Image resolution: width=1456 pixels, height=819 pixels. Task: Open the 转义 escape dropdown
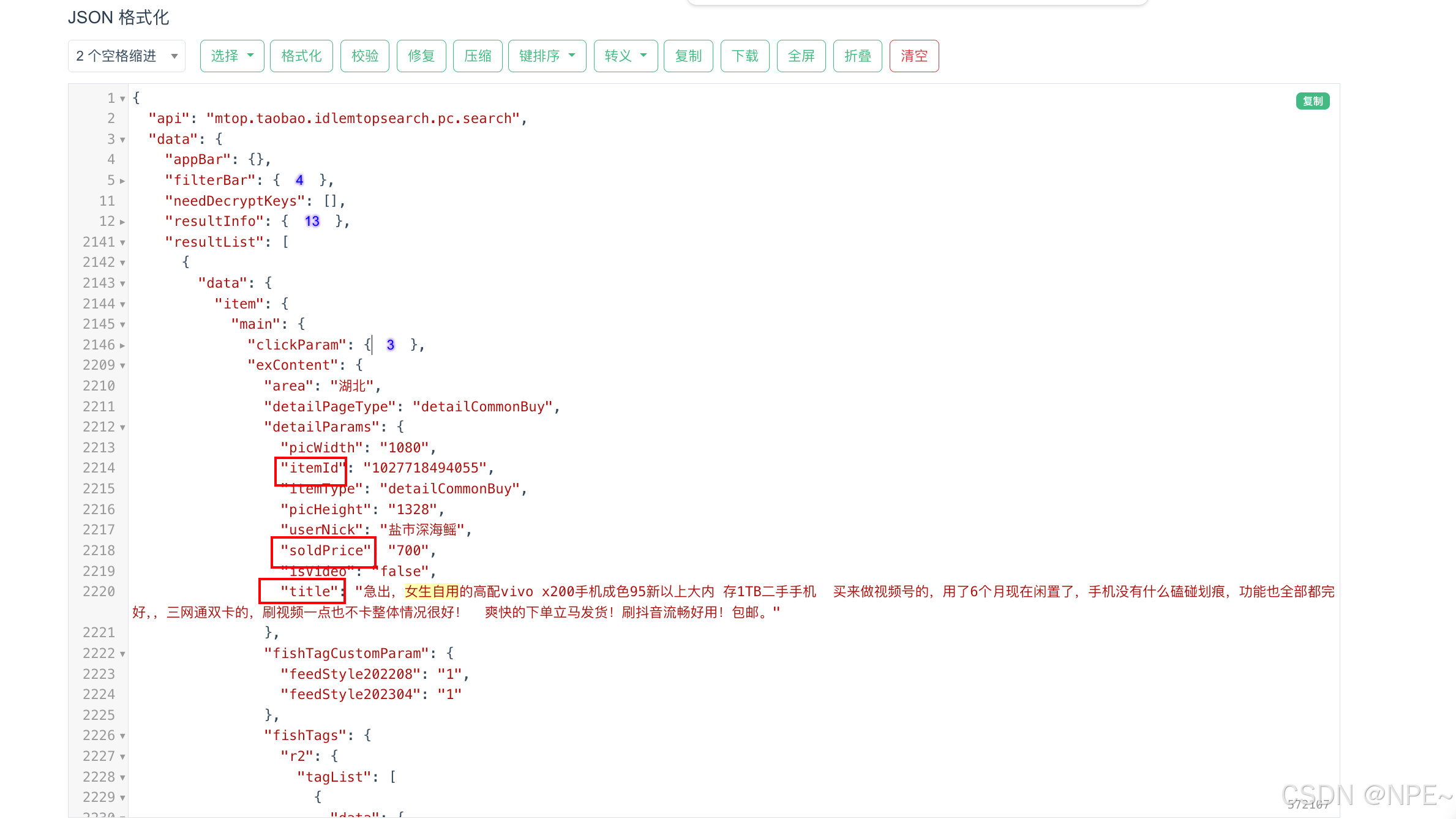coord(625,56)
